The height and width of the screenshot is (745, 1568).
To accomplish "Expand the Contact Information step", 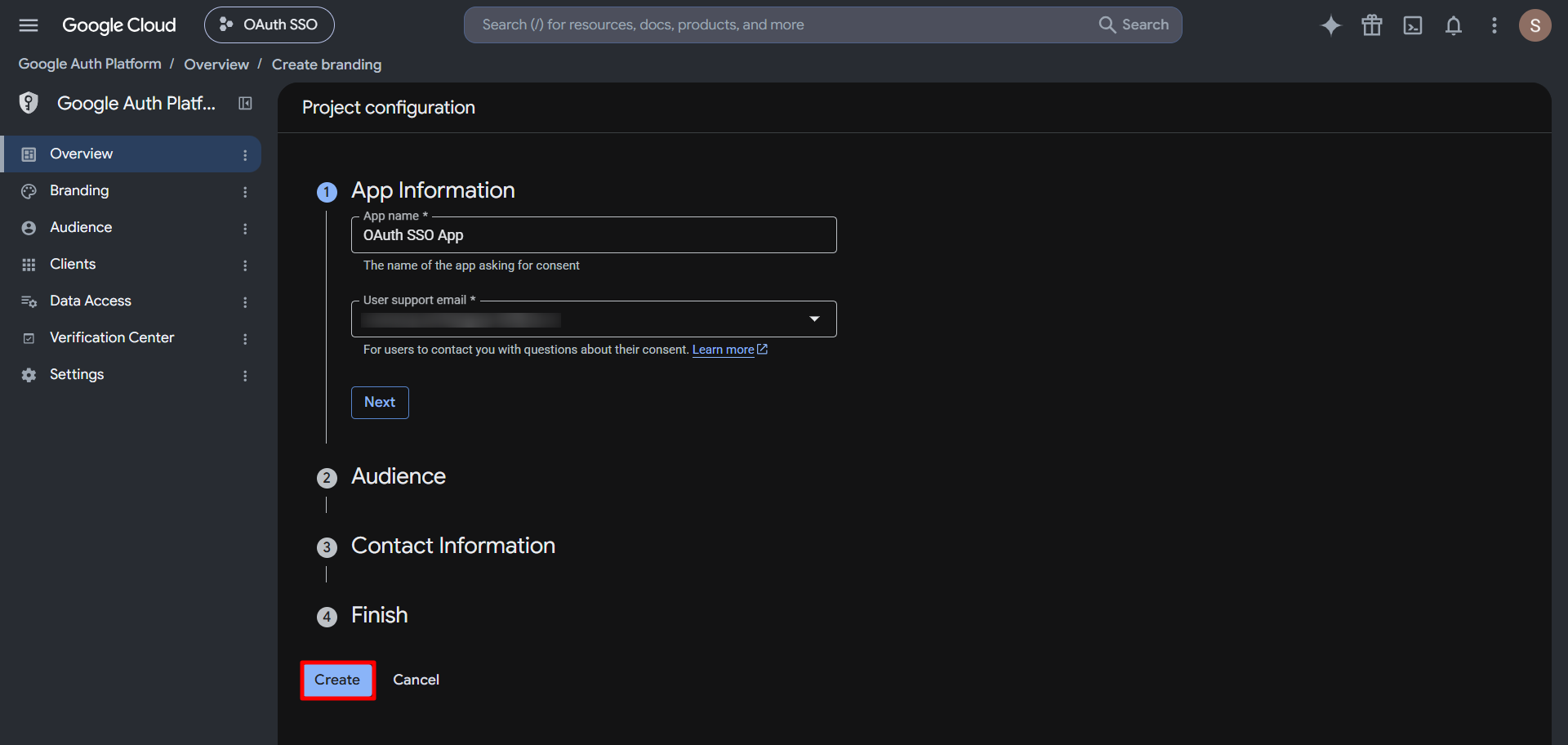I will 453,546.
